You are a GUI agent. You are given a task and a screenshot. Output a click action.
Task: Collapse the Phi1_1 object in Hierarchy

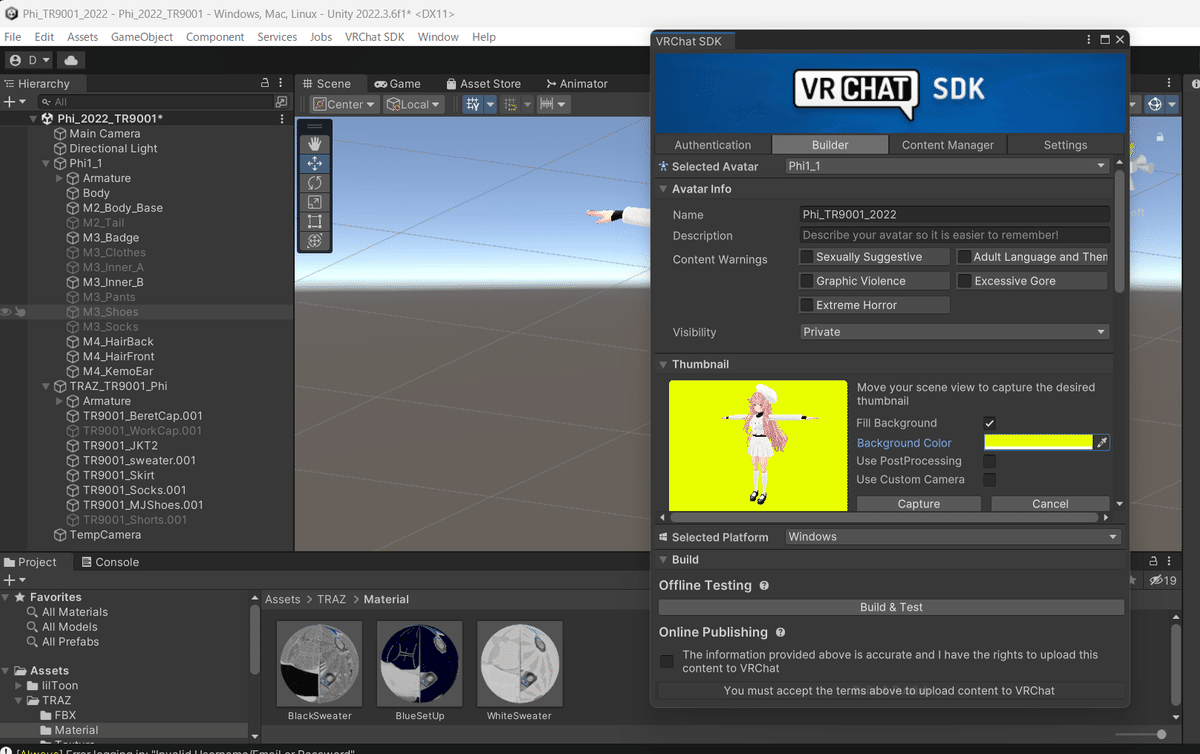pyautogui.click(x=46, y=163)
